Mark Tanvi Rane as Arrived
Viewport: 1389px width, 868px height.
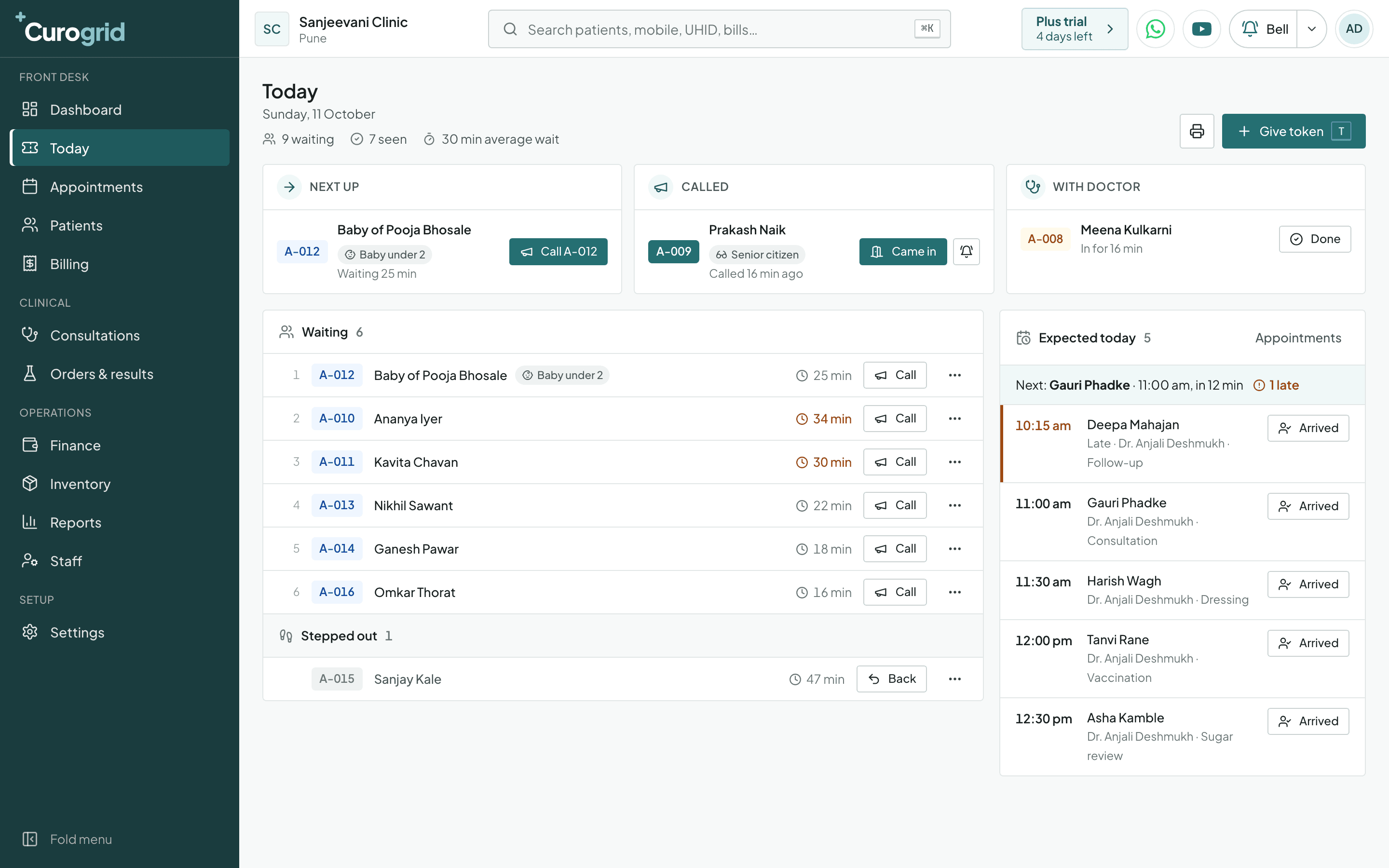(1308, 644)
